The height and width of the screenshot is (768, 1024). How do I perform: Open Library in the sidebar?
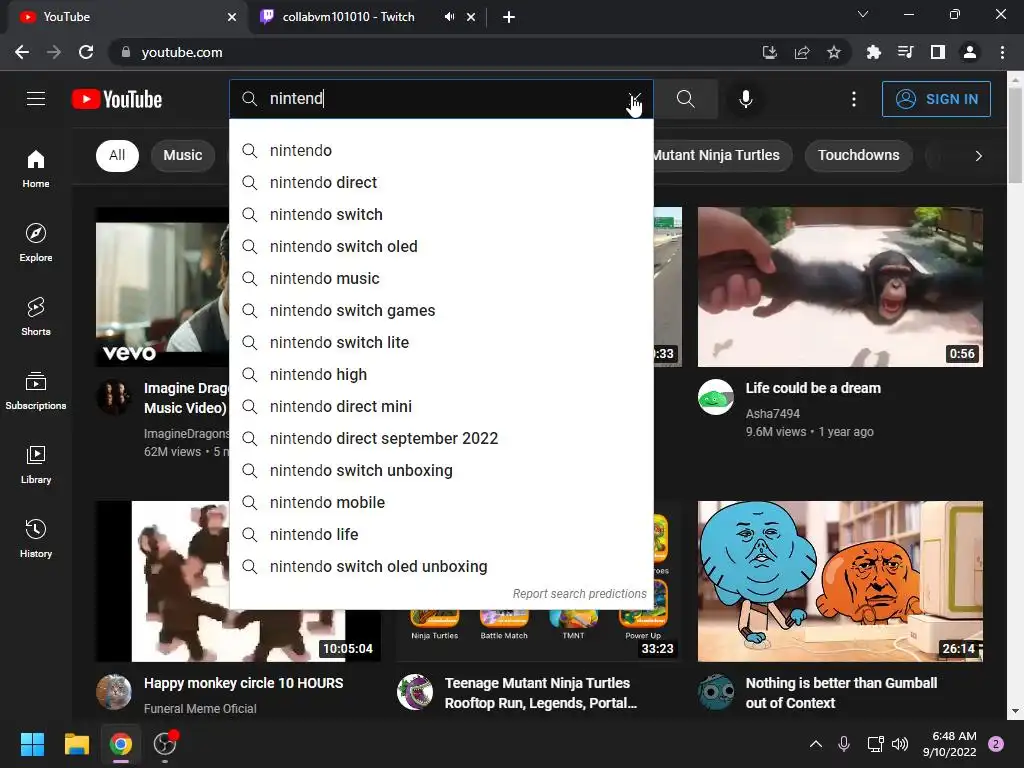(36, 464)
